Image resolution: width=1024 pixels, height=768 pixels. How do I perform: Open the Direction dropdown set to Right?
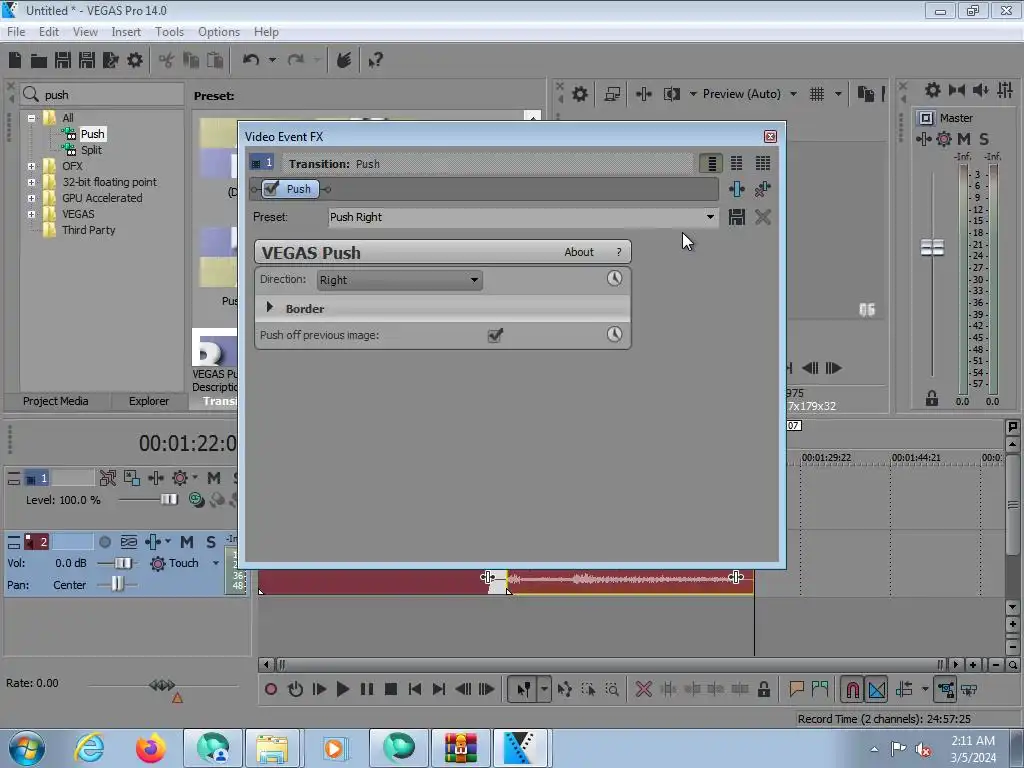(x=400, y=280)
